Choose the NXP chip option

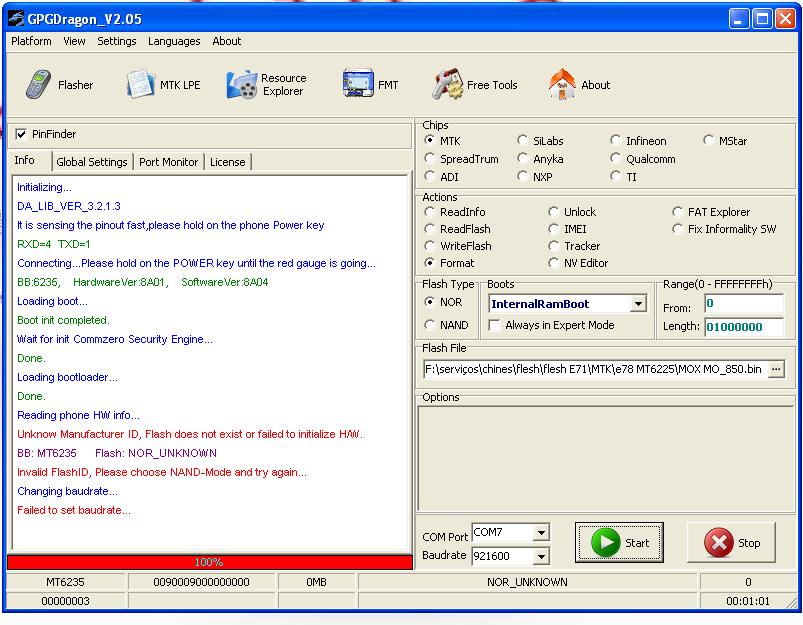[522, 177]
